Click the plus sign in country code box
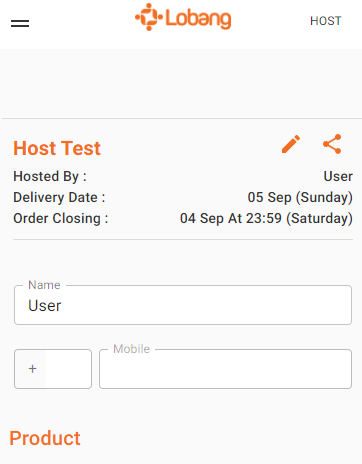 tap(32, 369)
